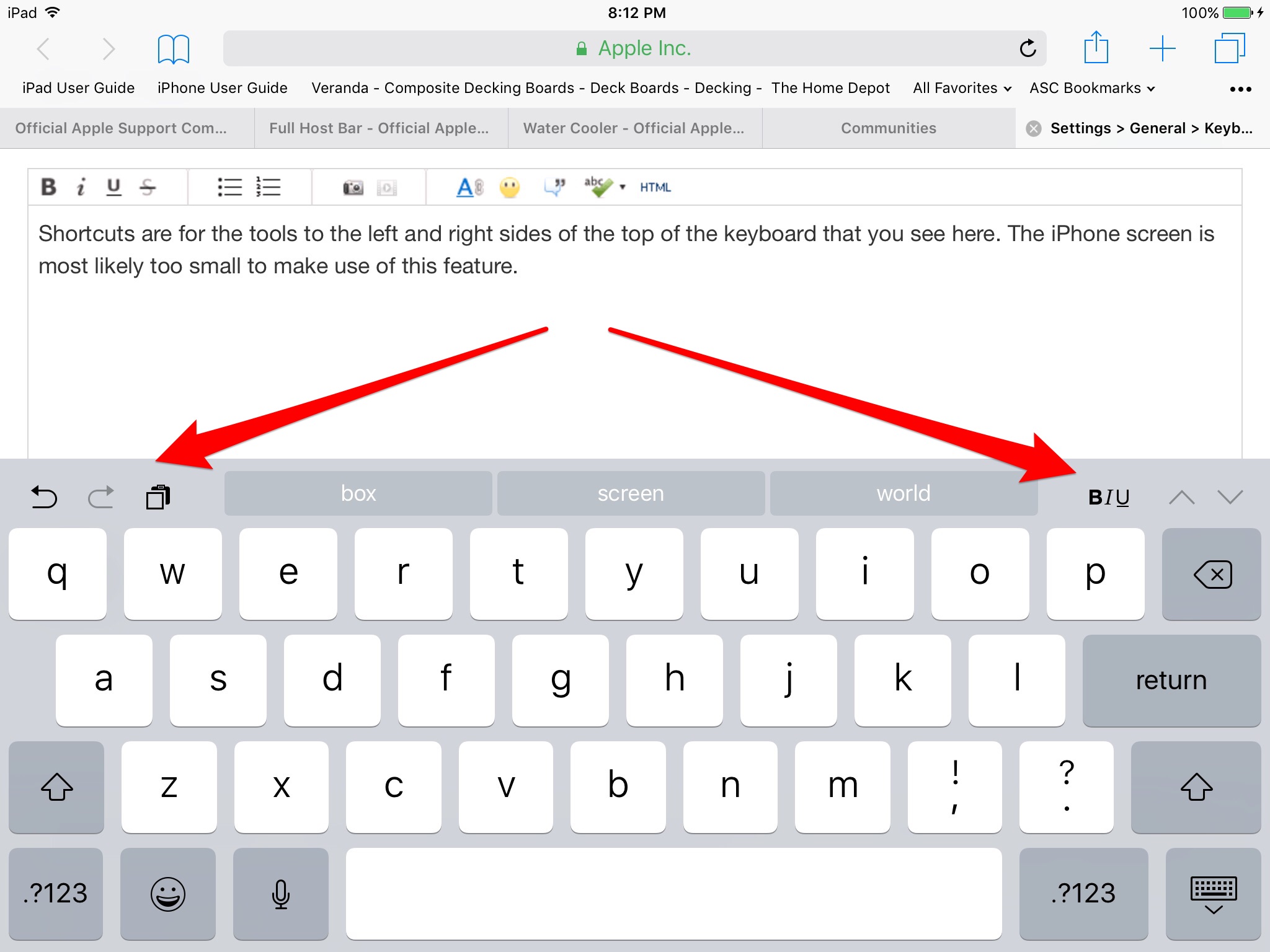
Task: Expand the ASC Bookmarks folder
Action: 1092,88
